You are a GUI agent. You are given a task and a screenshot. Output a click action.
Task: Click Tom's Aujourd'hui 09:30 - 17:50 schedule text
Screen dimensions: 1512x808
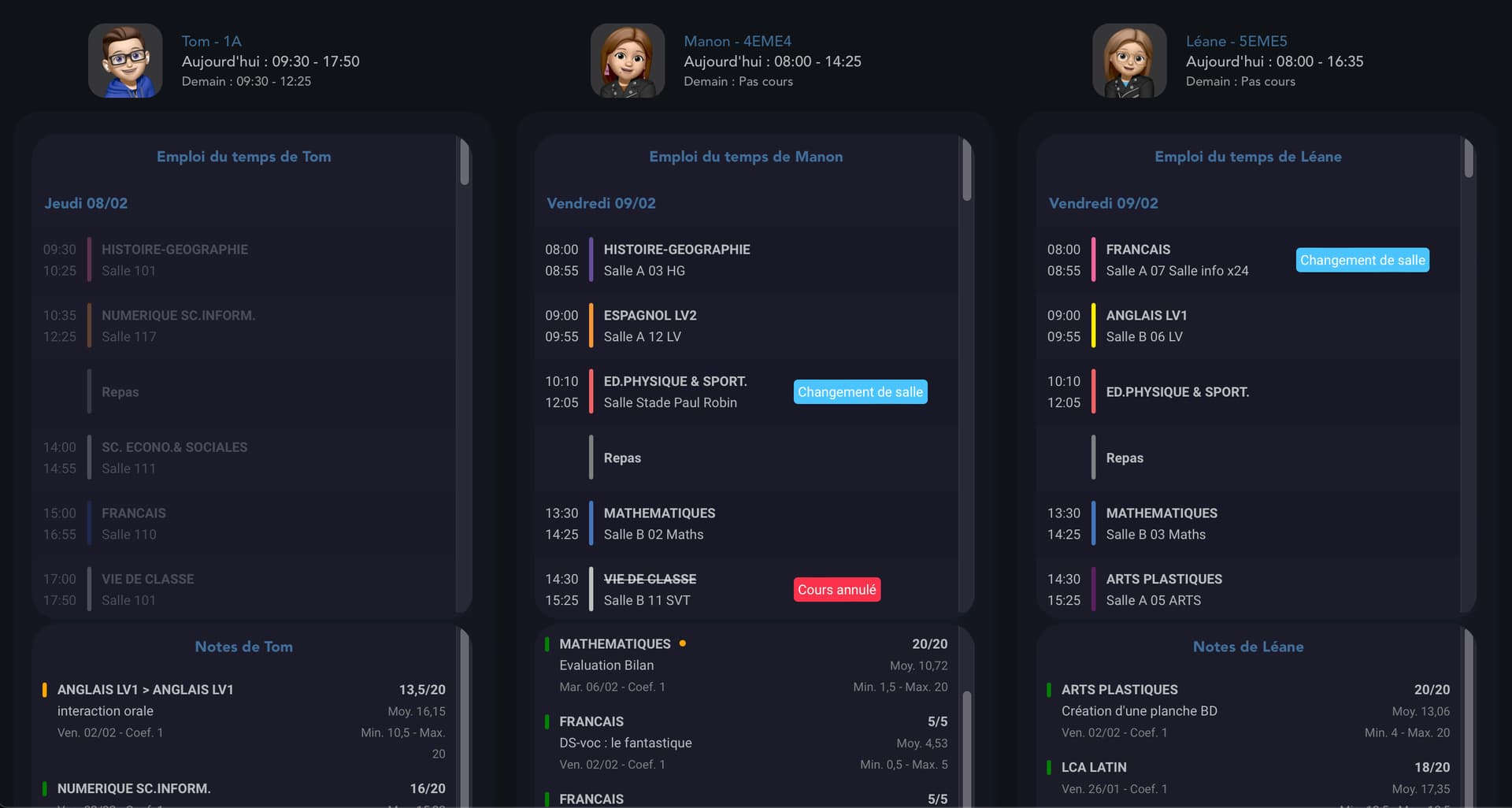(270, 61)
